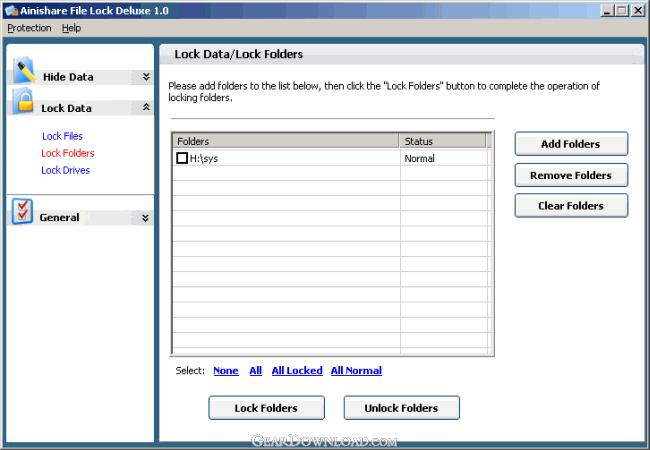Image resolution: width=650 pixels, height=450 pixels.
Task: Select None link
Action: coord(226,370)
